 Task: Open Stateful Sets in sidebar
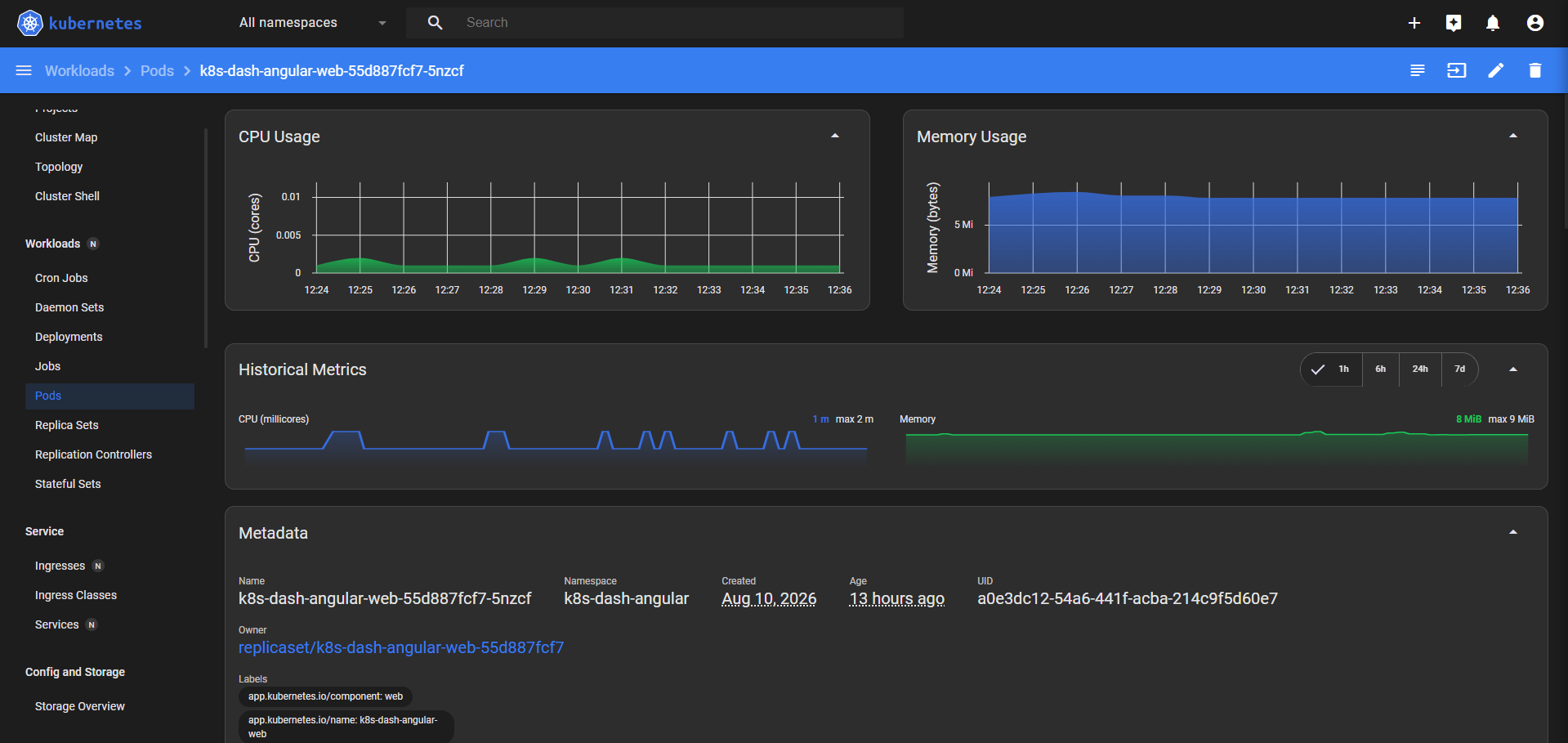68,484
